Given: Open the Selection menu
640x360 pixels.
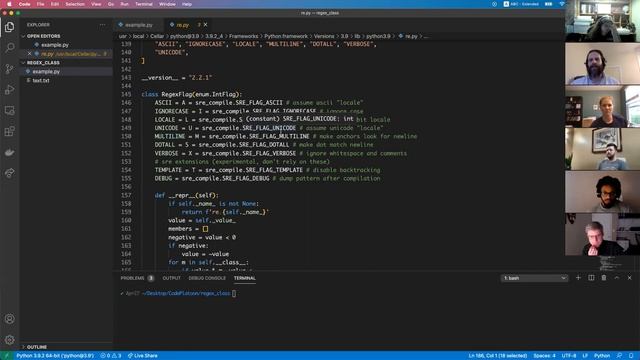Looking at the screenshot, I should tap(75, 4).
